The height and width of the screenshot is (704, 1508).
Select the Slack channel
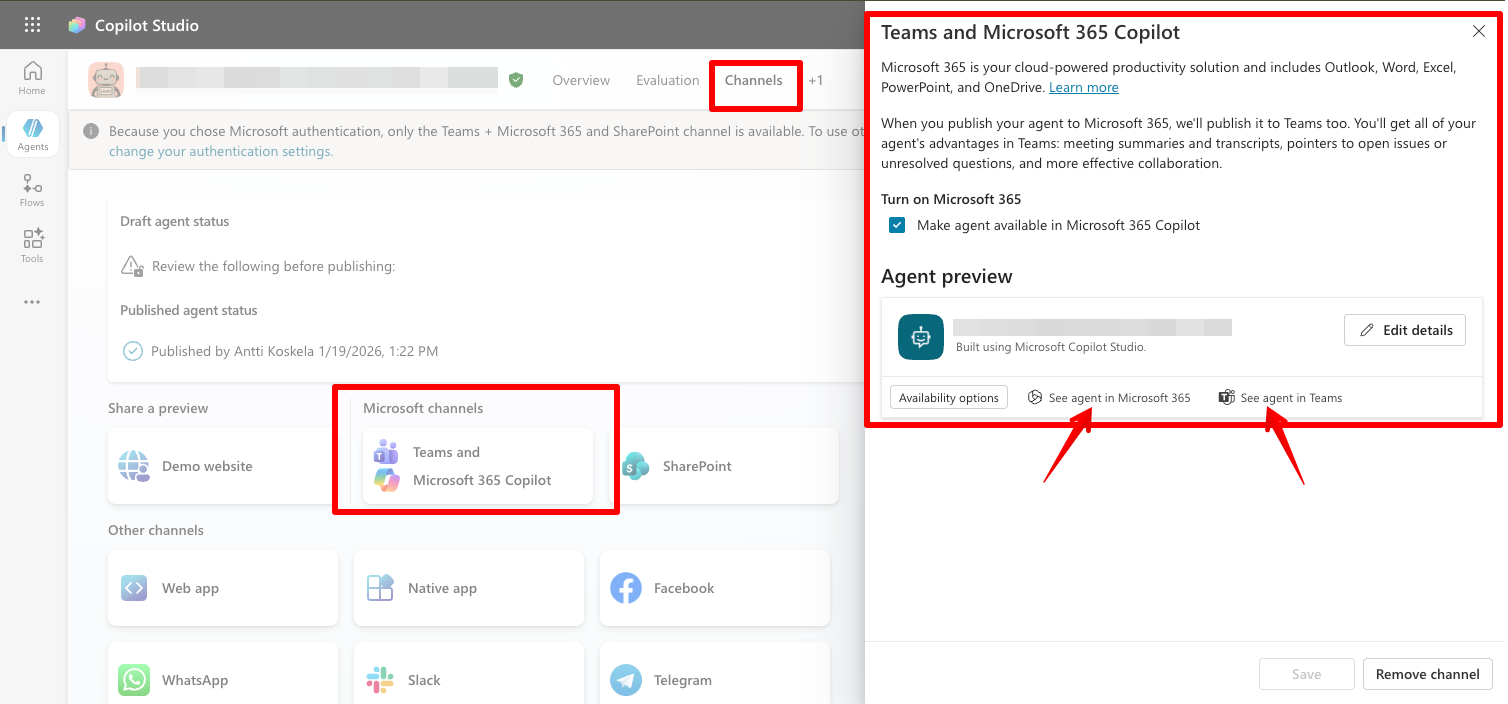(x=424, y=680)
